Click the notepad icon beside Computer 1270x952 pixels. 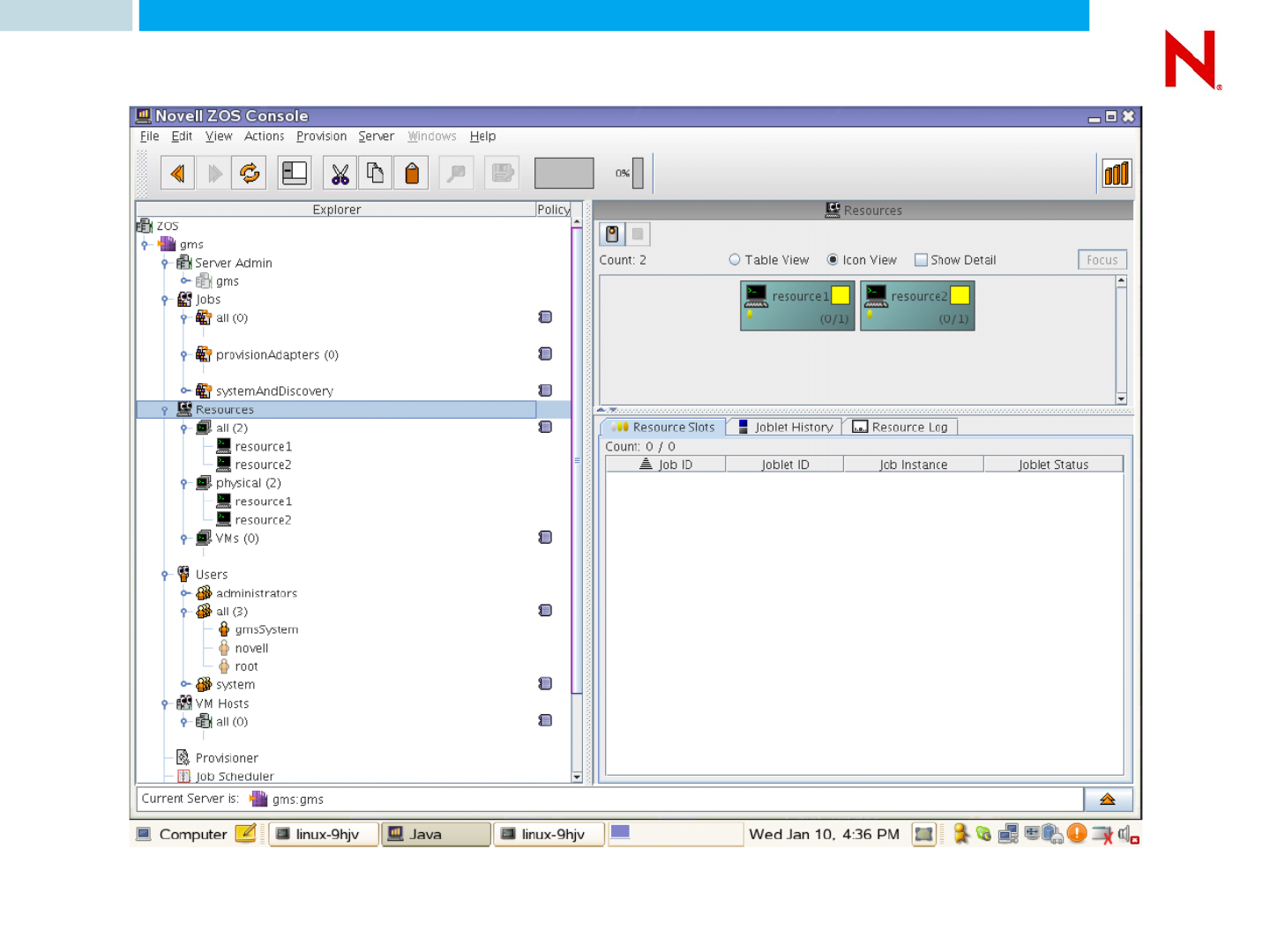coord(246,833)
